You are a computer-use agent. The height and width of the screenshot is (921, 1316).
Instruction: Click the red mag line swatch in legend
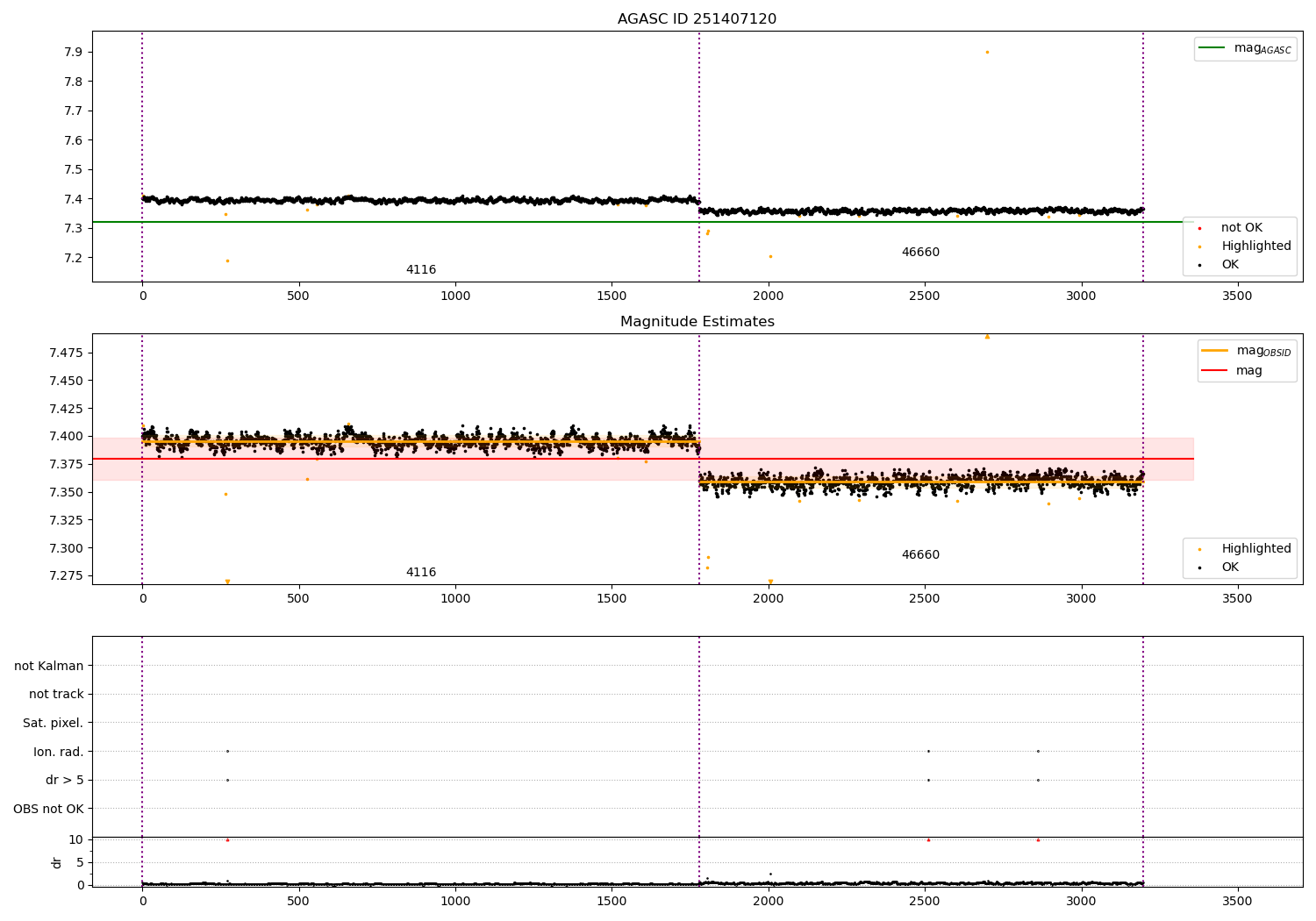pyautogui.click(x=1215, y=371)
